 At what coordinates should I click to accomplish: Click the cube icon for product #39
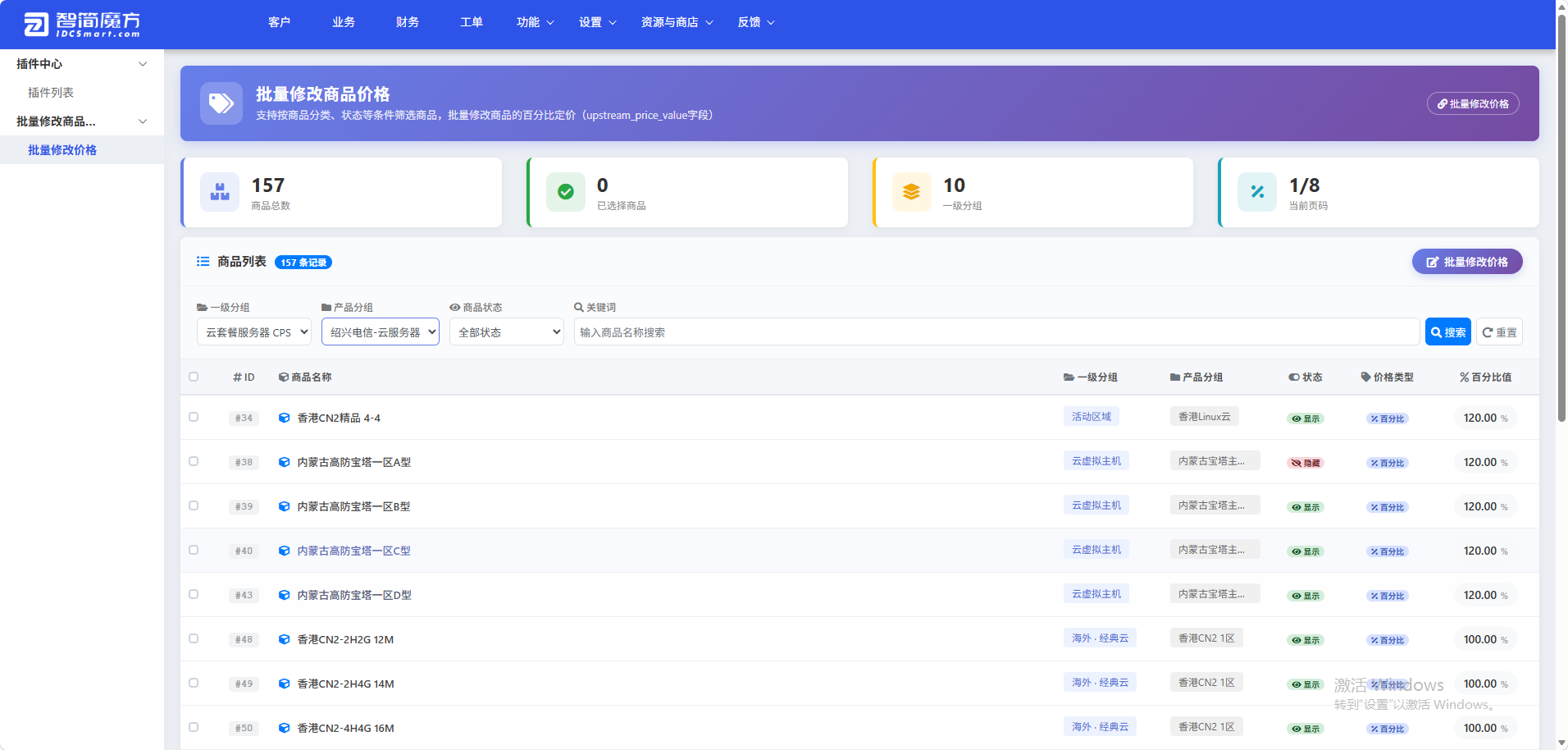(284, 506)
